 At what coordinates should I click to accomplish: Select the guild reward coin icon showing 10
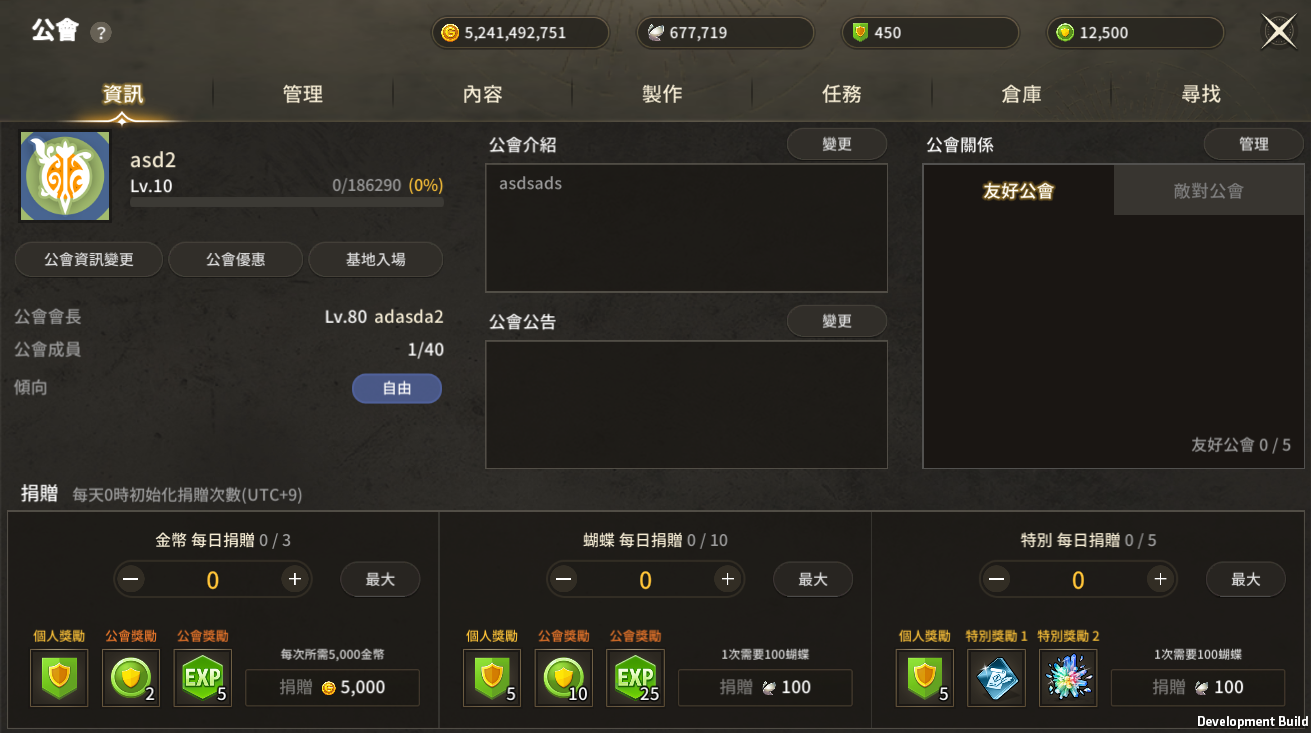click(564, 678)
